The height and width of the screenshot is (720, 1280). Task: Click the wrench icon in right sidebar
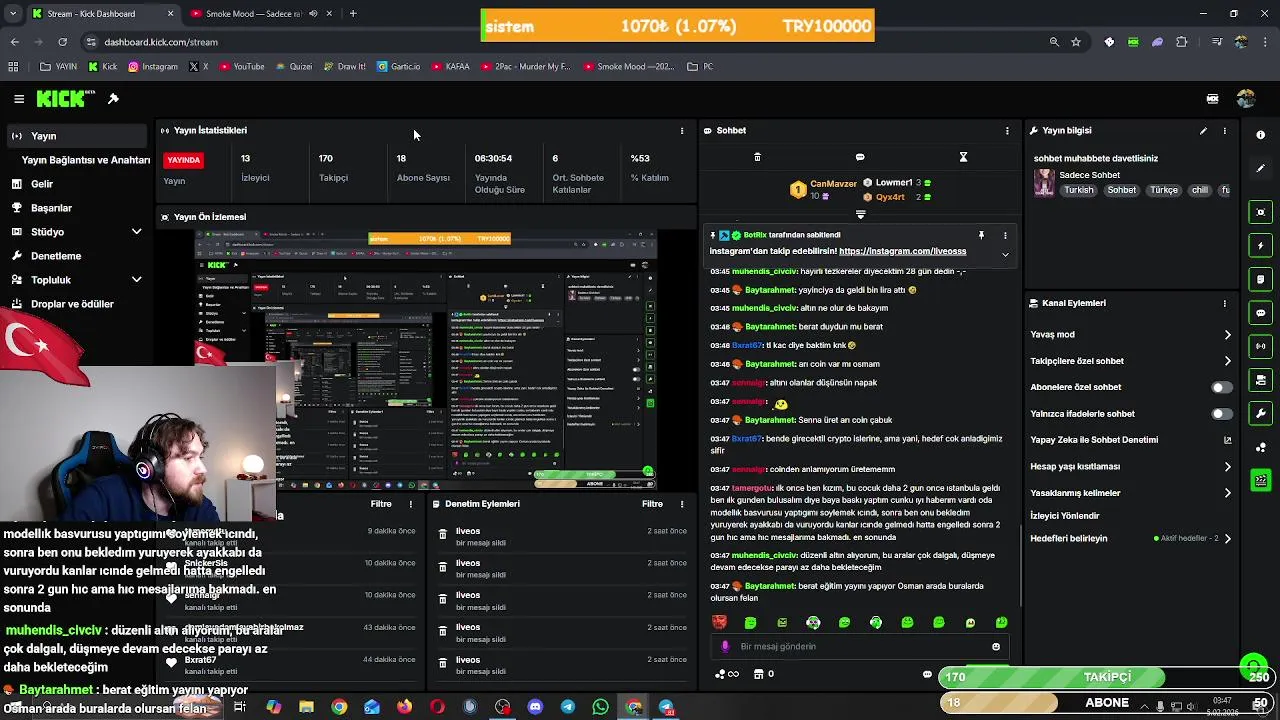(1260, 413)
